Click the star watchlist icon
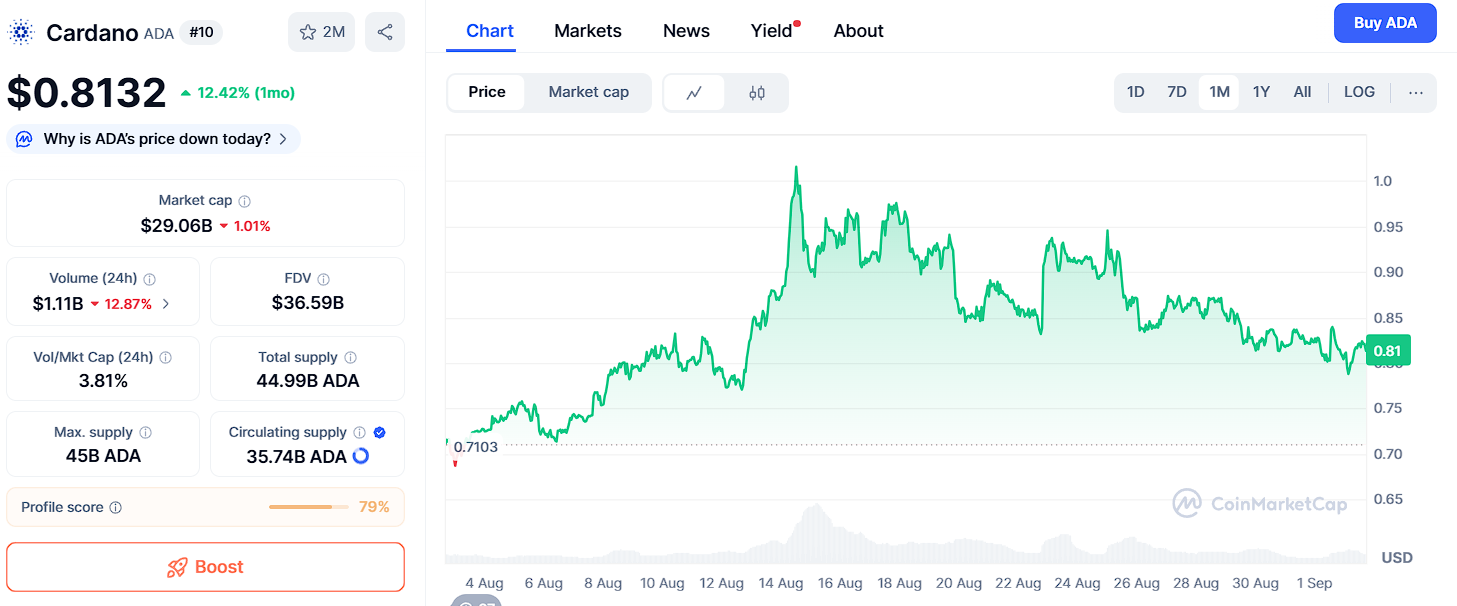1457x606 pixels. click(x=308, y=32)
